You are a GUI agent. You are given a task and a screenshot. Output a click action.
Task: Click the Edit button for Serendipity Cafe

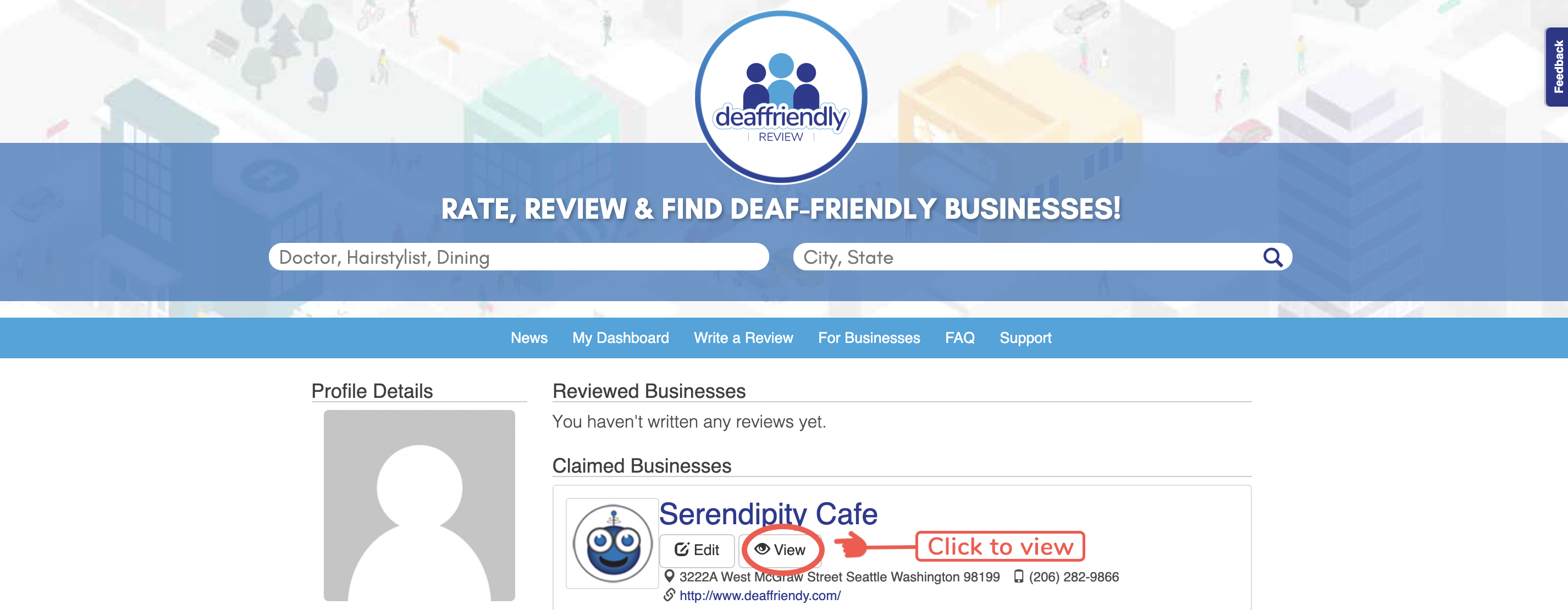697,550
